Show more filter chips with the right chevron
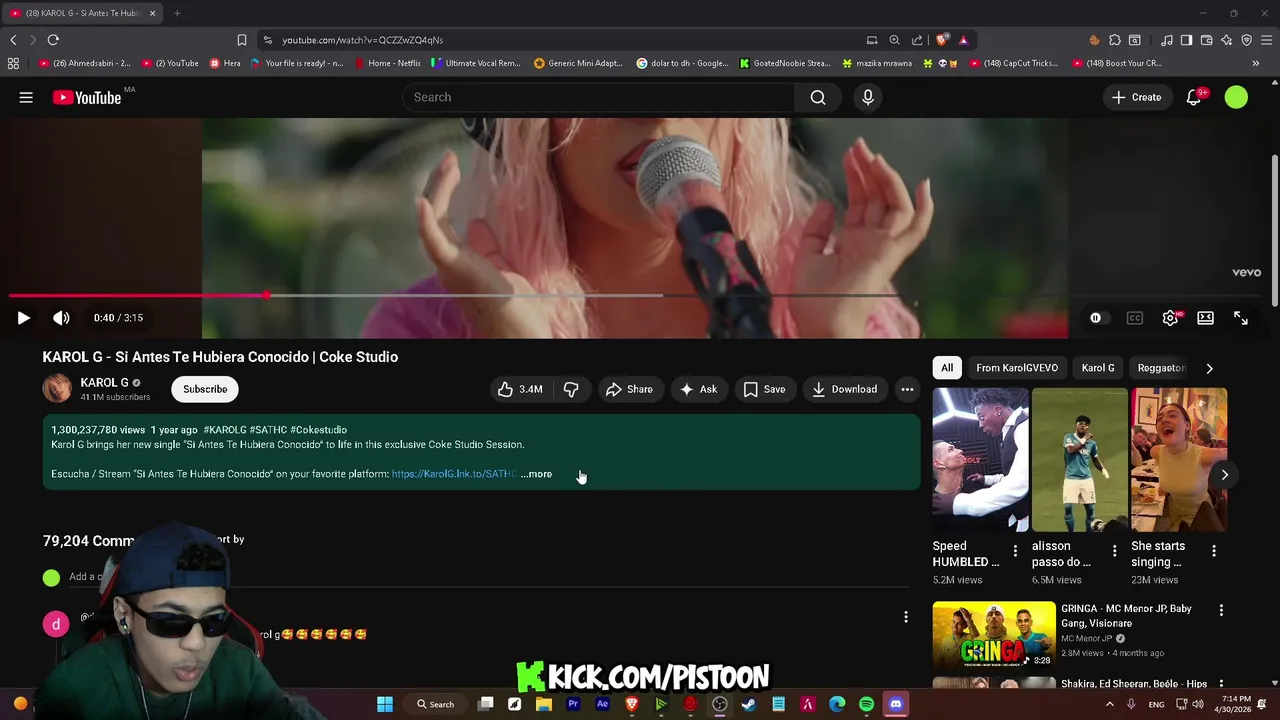1280x720 pixels. [x=1209, y=368]
